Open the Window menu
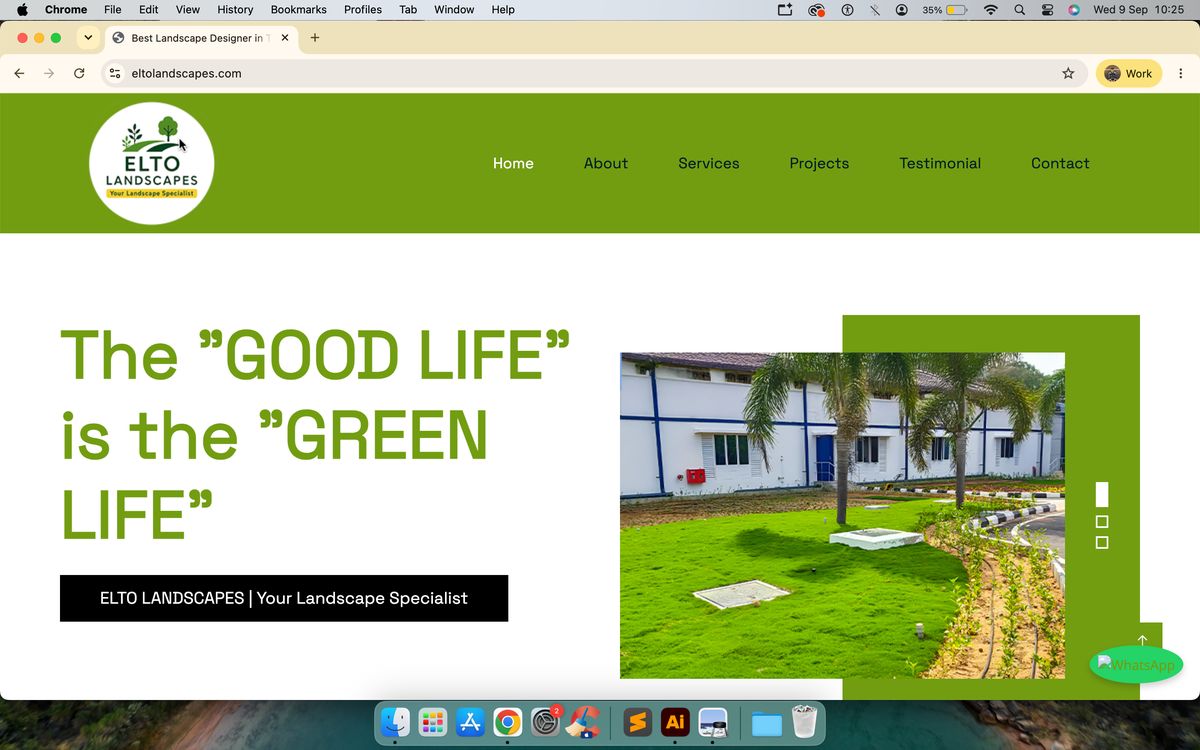This screenshot has width=1200, height=750. tap(454, 10)
